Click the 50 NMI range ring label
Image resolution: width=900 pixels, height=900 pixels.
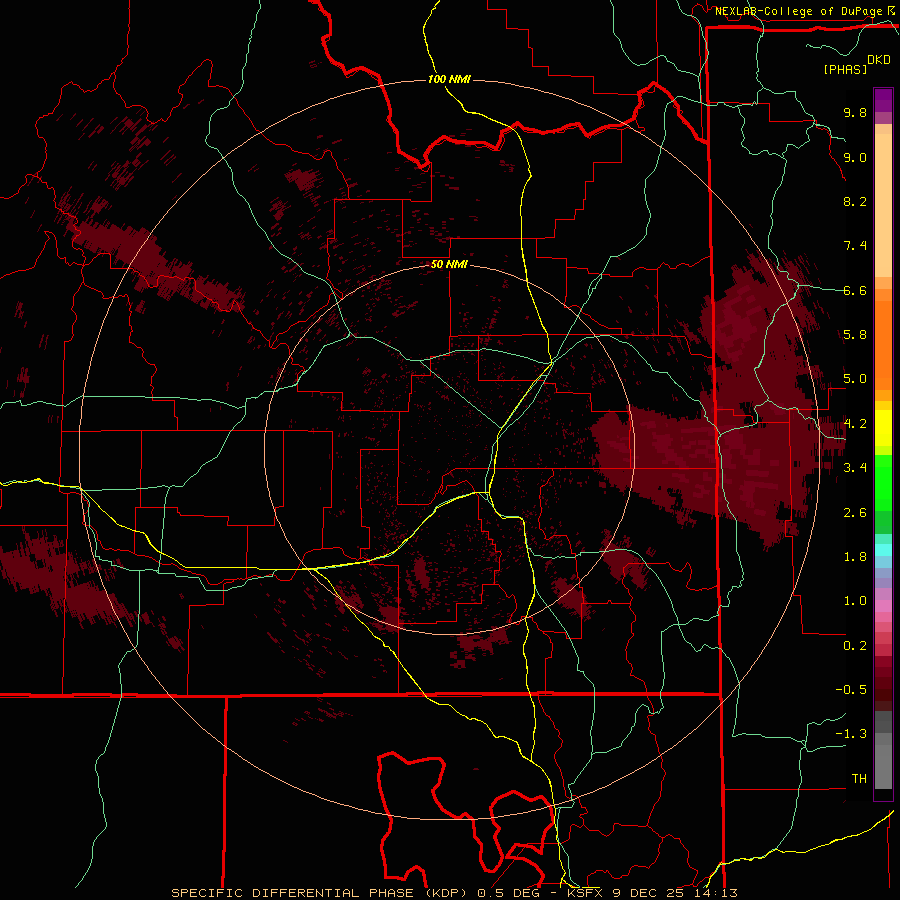pos(449,265)
